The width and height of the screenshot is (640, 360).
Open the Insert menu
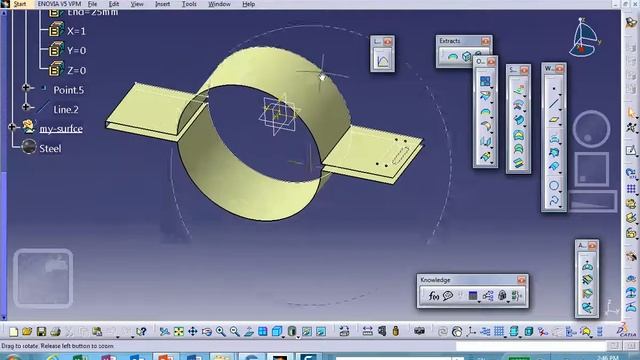pyautogui.click(x=162, y=4)
